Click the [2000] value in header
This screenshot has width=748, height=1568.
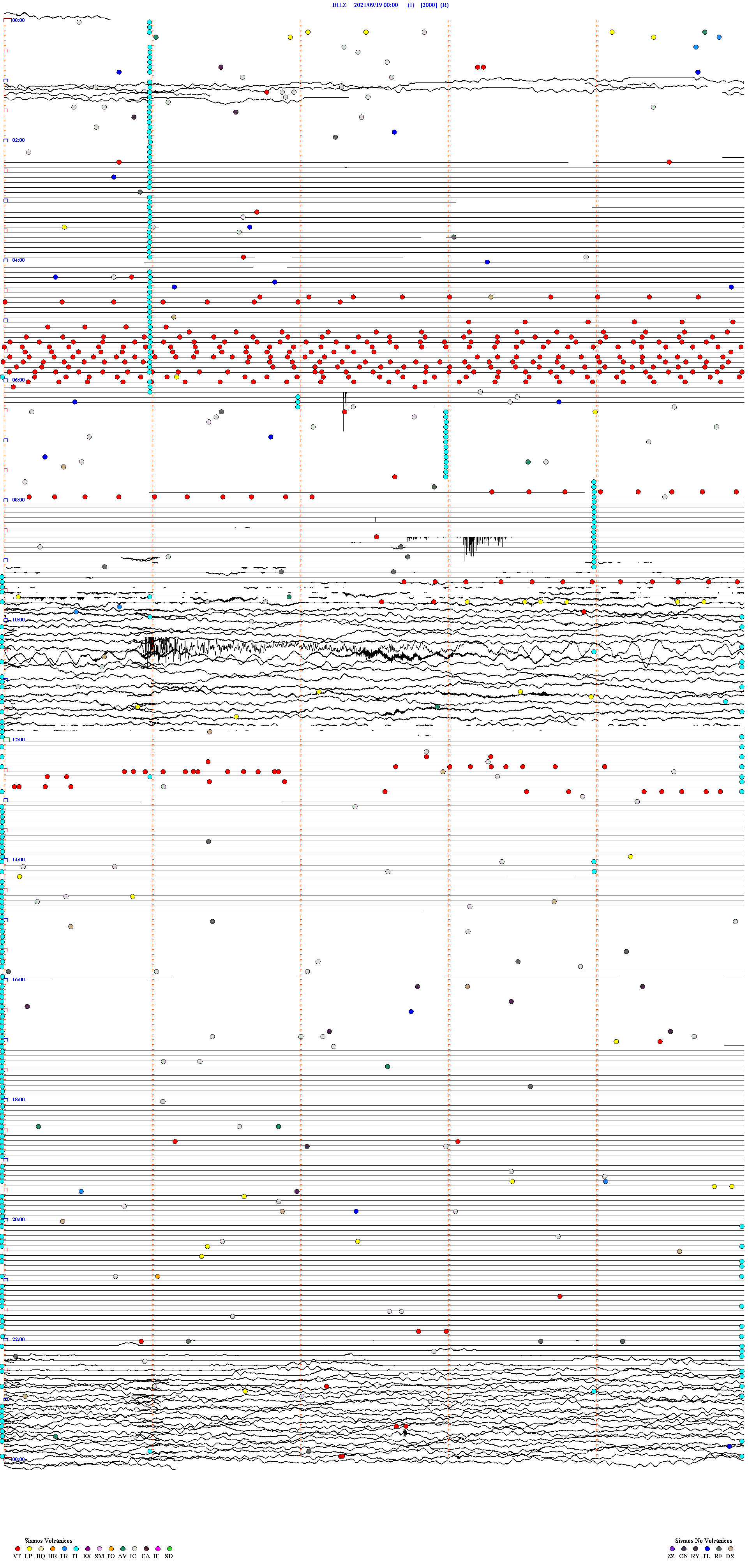click(x=429, y=5)
